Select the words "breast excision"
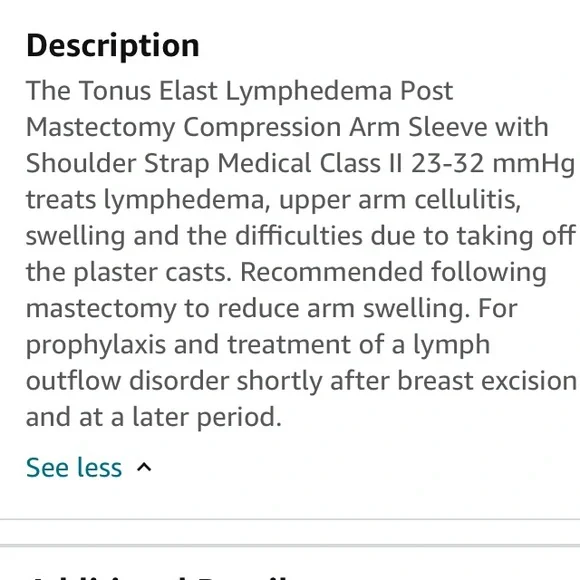This screenshot has height=580, width=580. 487,381
